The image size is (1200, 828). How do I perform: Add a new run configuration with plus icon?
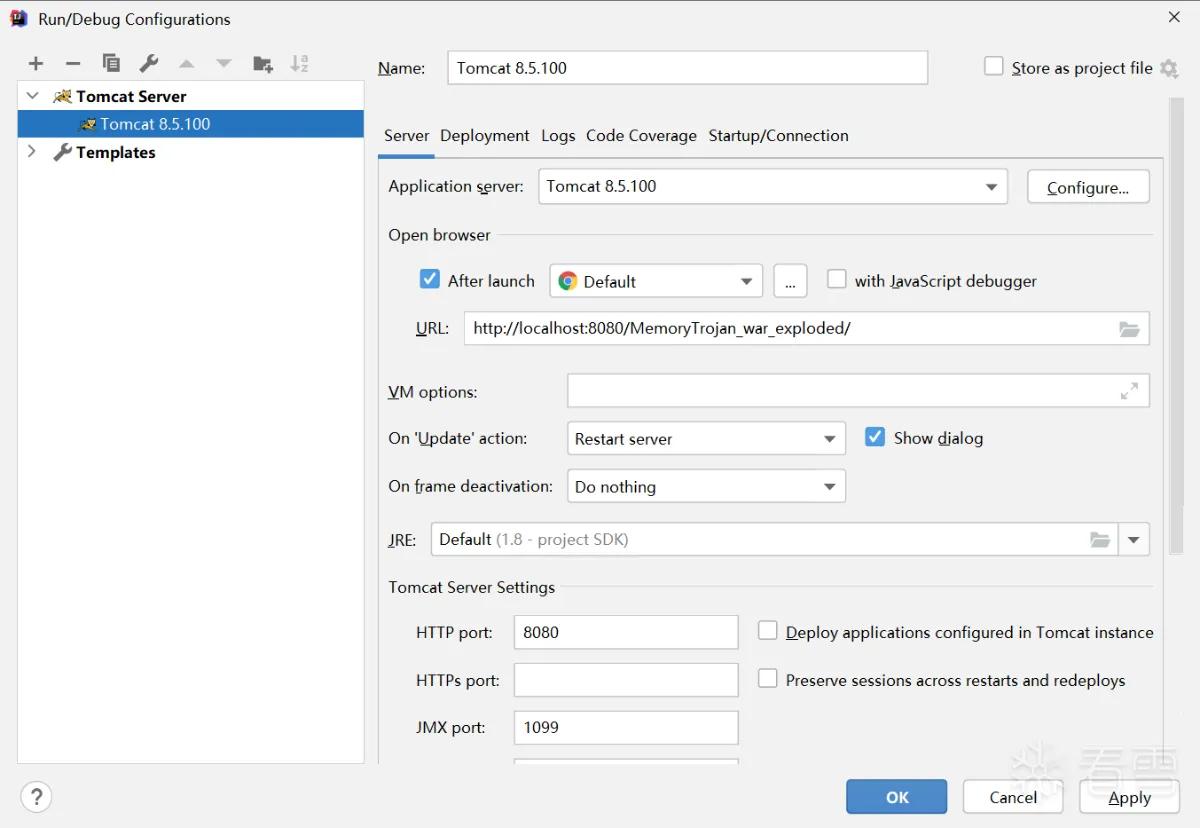pyautogui.click(x=36, y=64)
